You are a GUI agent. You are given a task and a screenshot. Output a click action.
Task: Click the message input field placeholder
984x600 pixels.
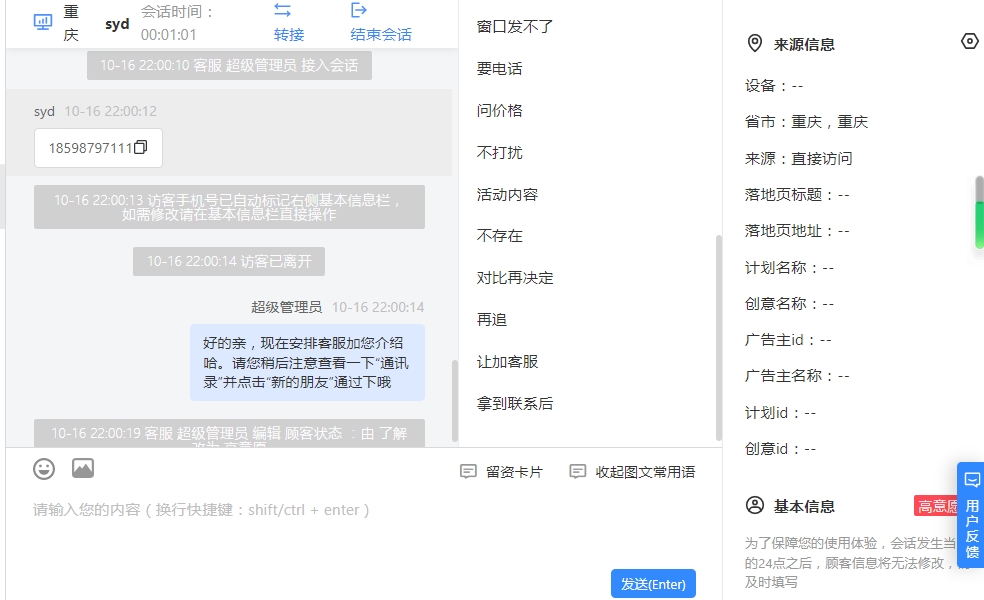click(201, 510)
